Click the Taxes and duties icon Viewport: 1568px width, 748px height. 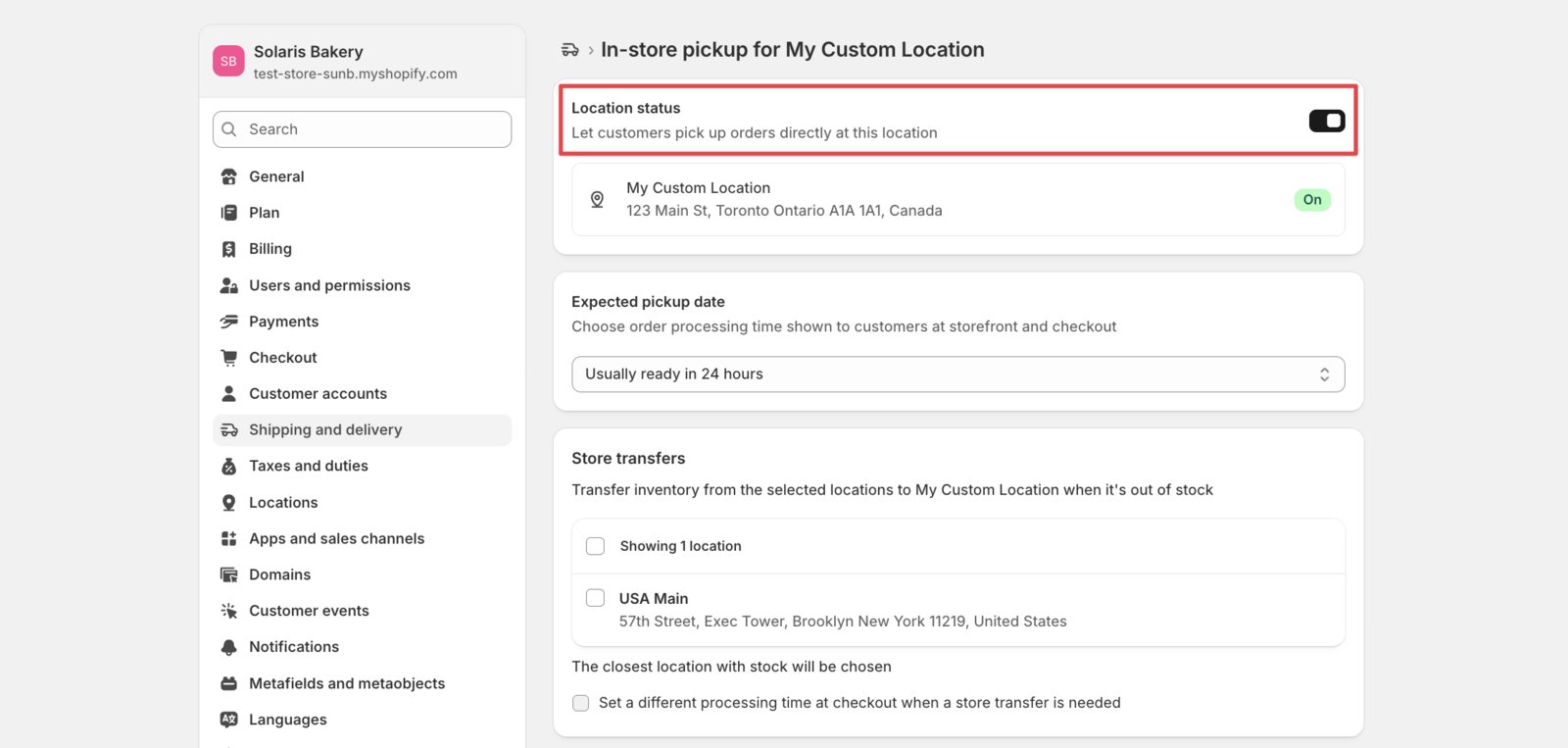[228, 466]
